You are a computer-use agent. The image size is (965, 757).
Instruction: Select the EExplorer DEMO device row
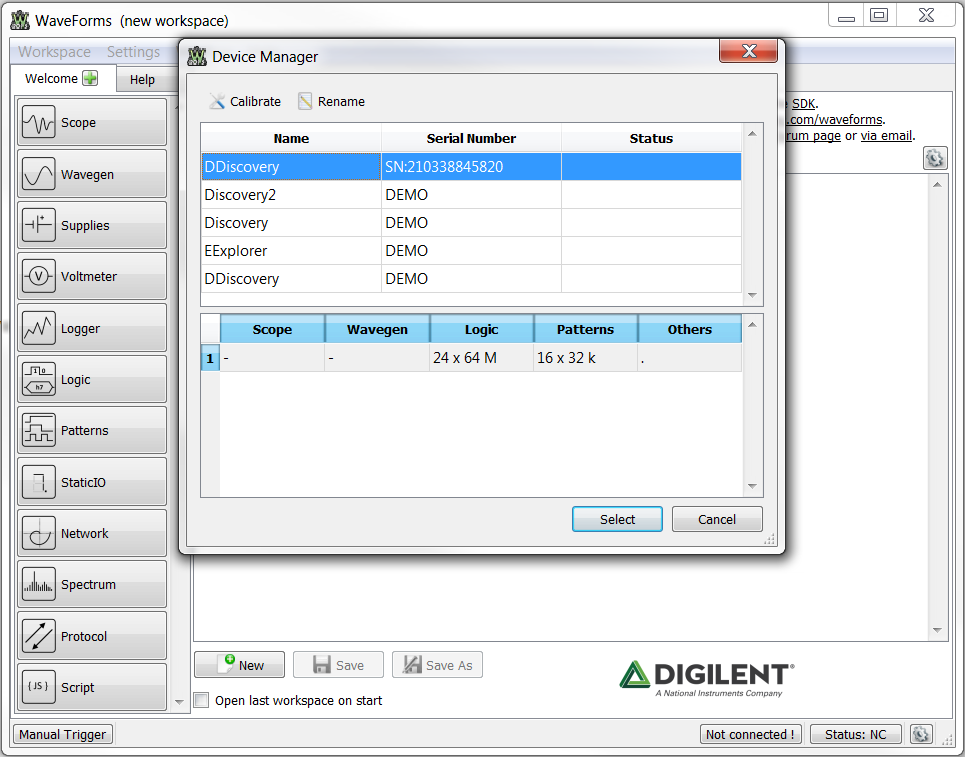pos(471,251)
